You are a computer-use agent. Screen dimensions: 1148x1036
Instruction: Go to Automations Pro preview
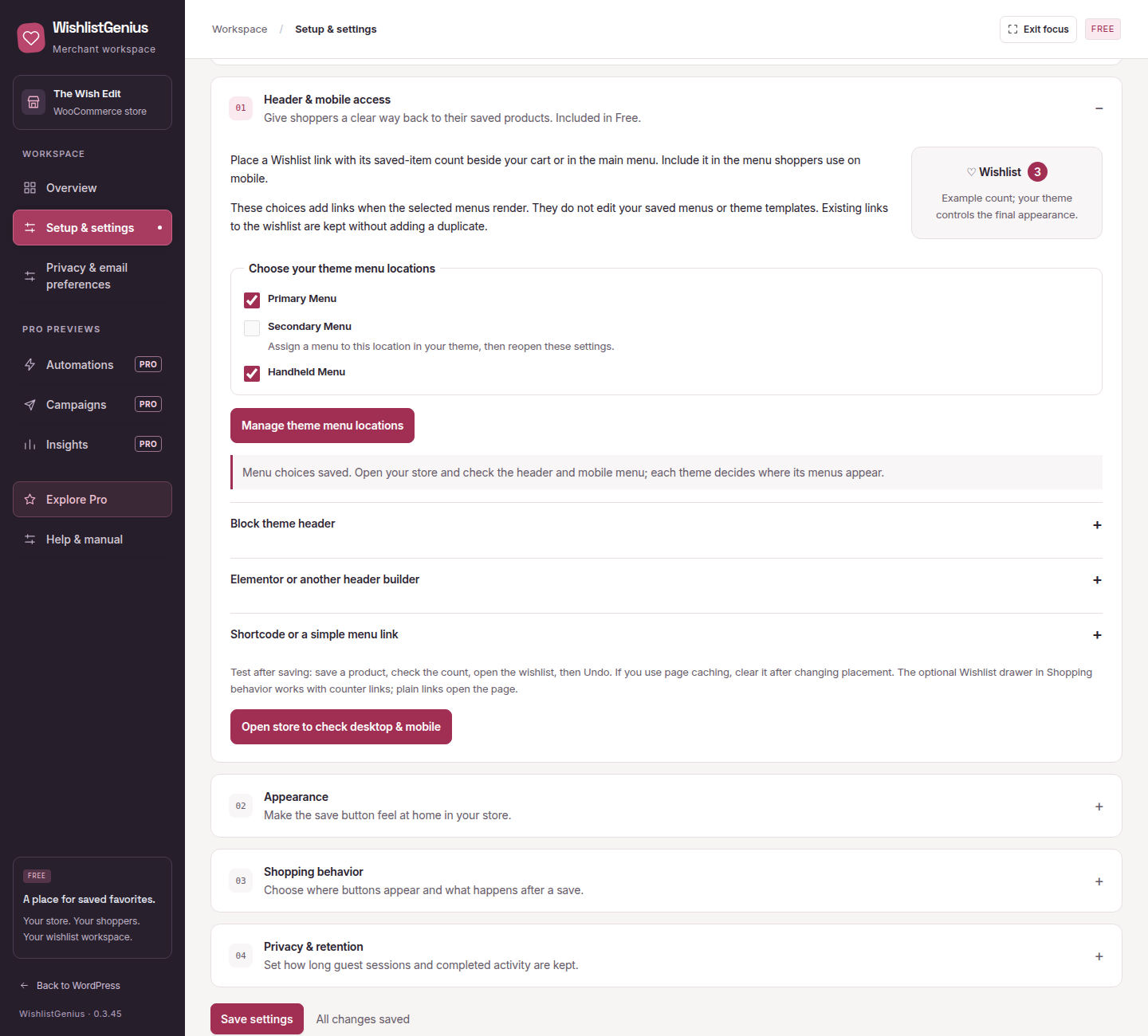92,365
